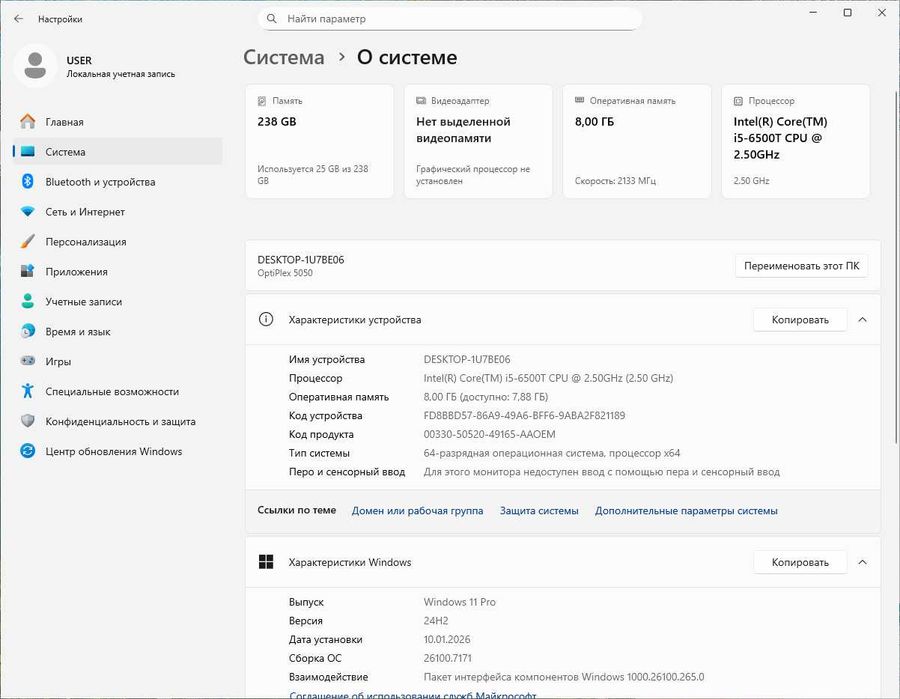
Task: Go to Personalization settings
Action: click(86, 242)
